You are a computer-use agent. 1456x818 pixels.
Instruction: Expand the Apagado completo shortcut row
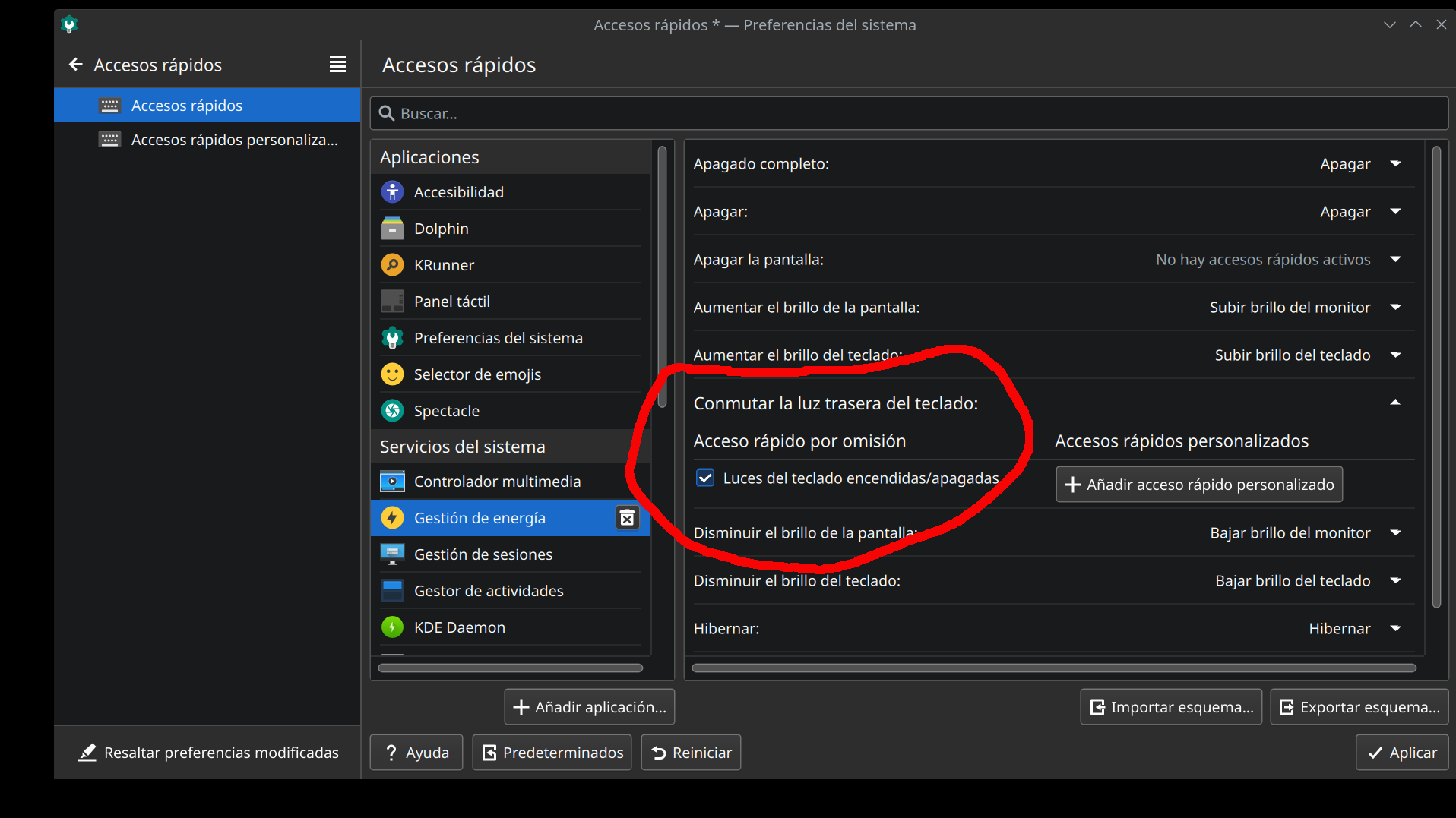point(1395,164)
